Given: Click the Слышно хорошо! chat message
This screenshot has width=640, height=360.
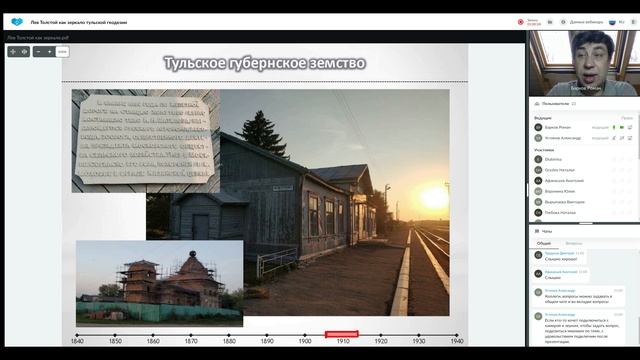Looking at the screenshot, I should (561, 259).
